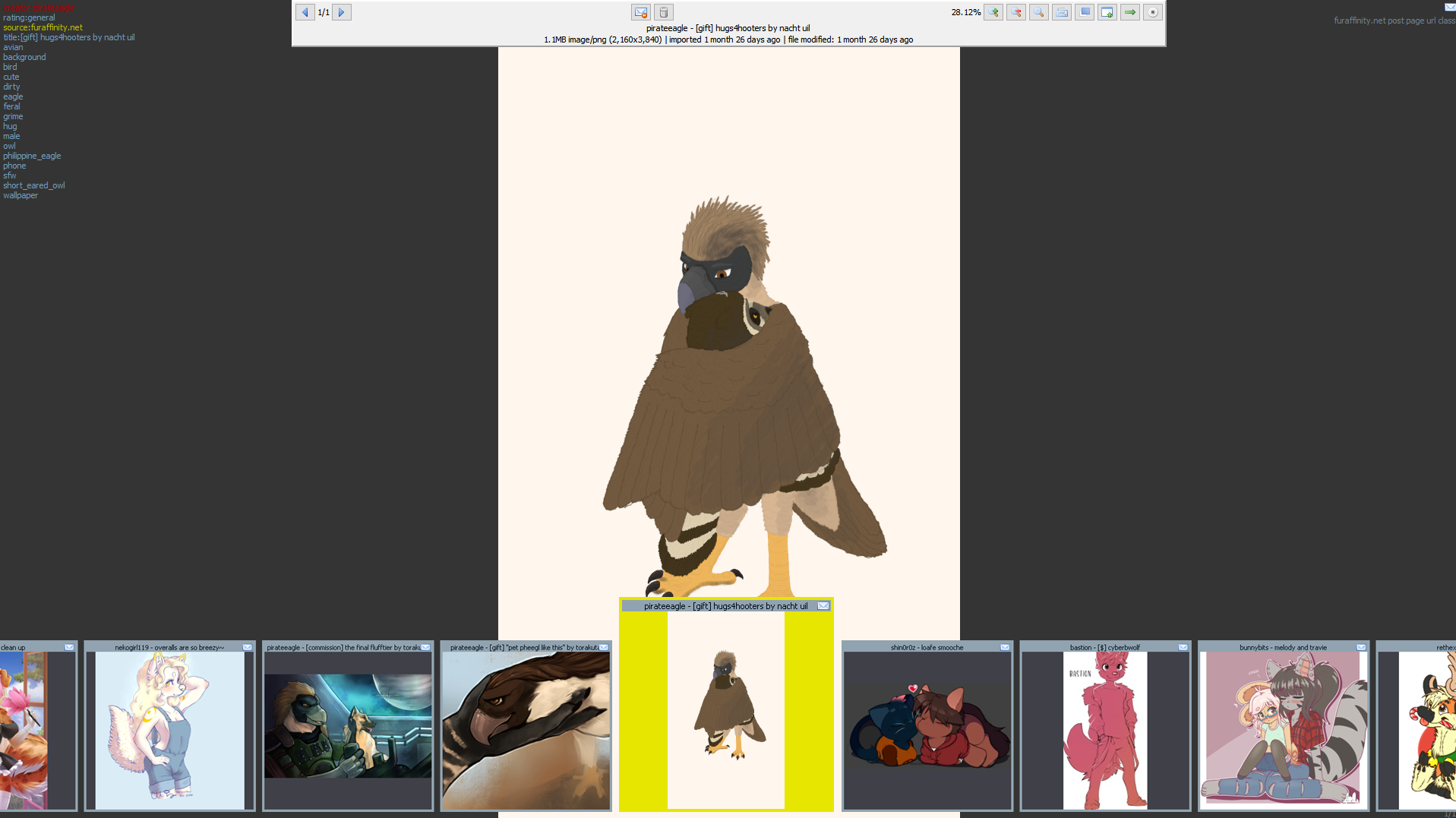Select the 'clean up' thumbnail
Viewport: 1456px width, 818px height.
(38, 726)
